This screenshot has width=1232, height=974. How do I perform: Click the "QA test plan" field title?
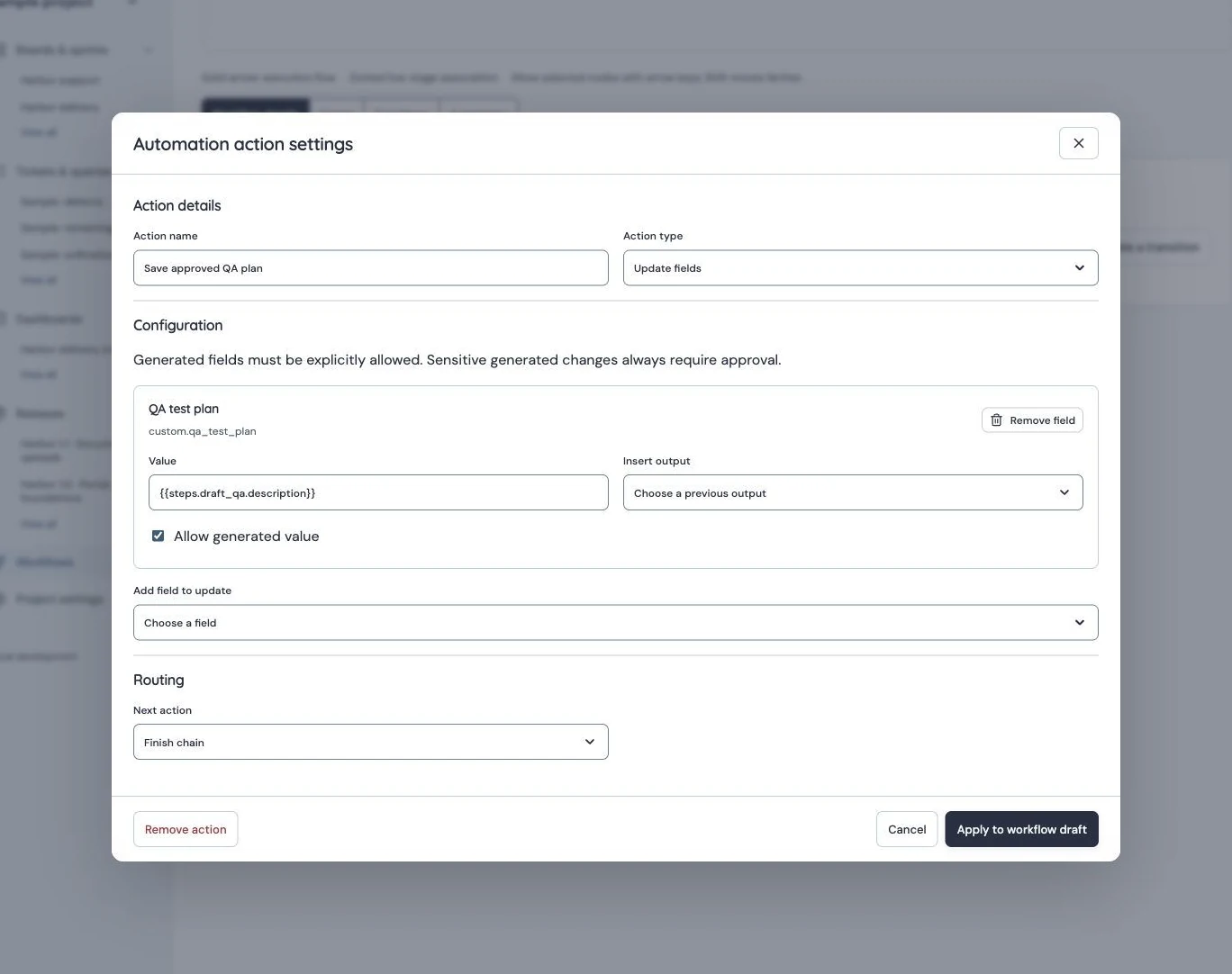pos(184,409)
